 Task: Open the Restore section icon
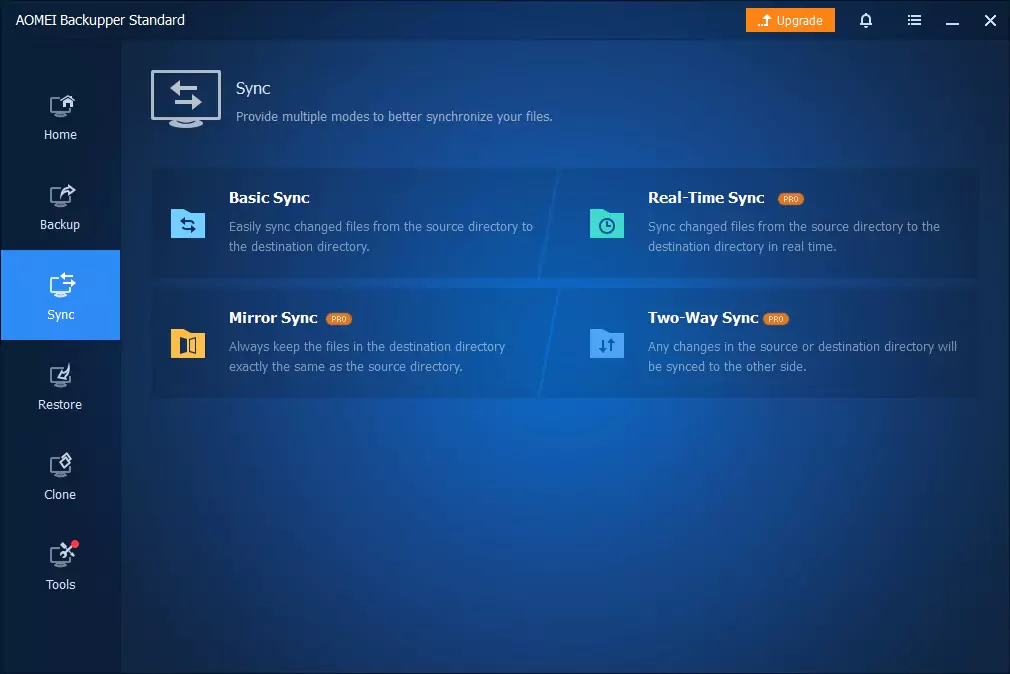[61, 376]
